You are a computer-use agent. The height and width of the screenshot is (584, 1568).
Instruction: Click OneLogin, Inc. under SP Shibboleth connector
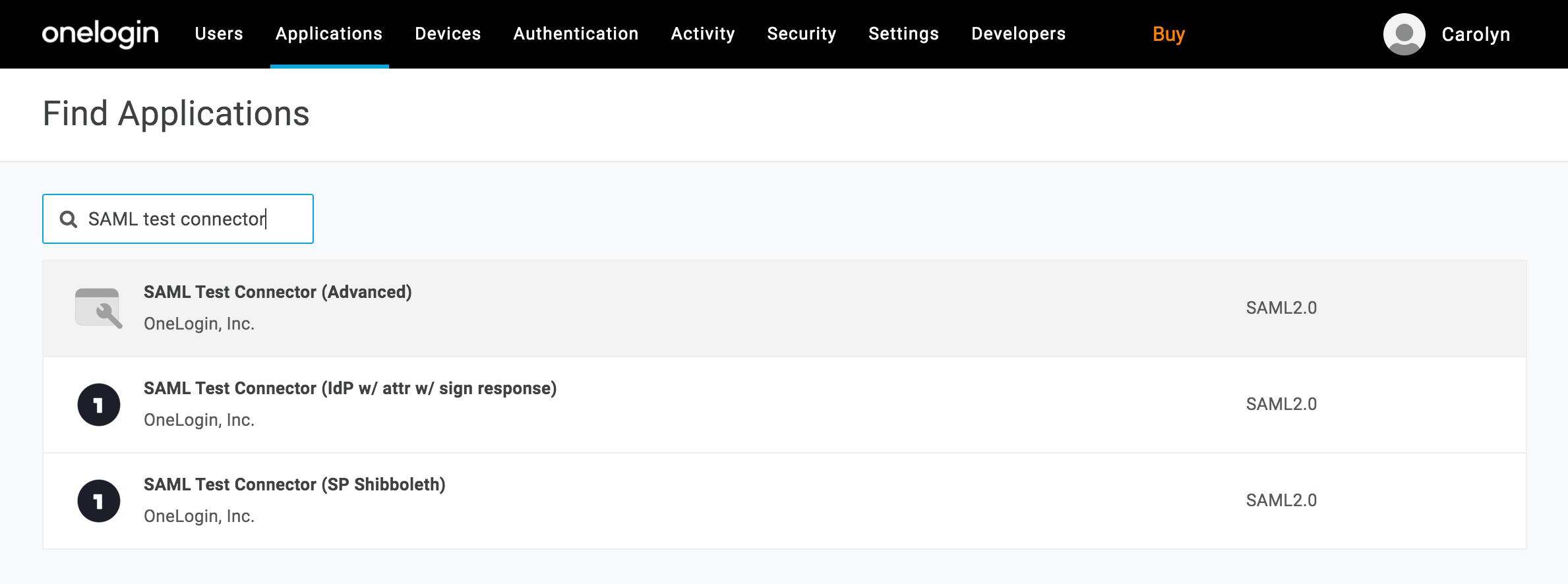point(199,516)
